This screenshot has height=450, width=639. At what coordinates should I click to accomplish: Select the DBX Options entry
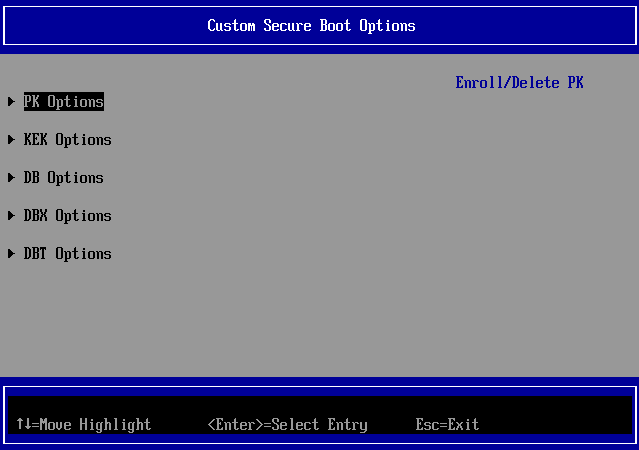point(67,216)
